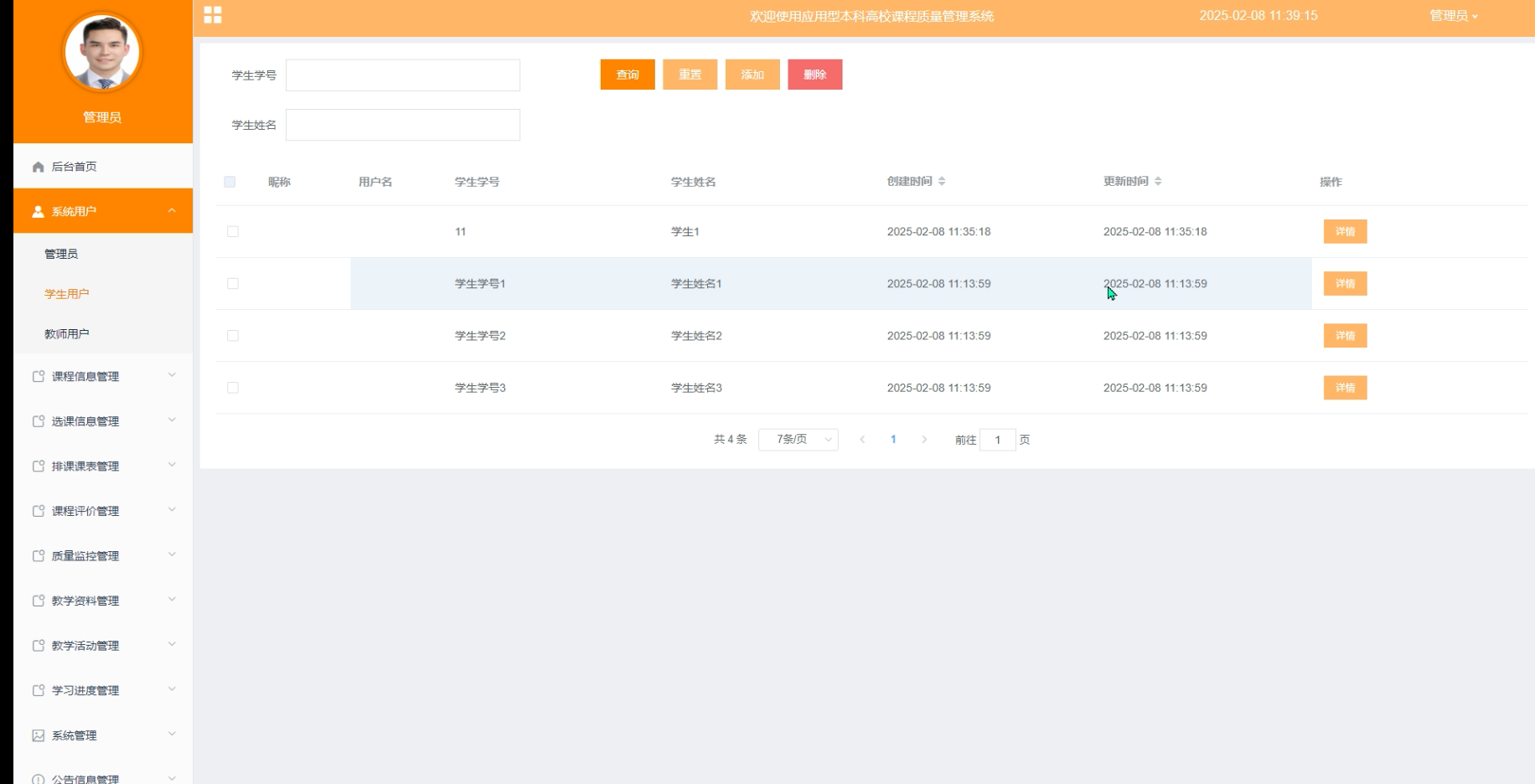Screen dimensions: 1535x784
Task: Expand the 学习进度管理 chevron
Action: (172, 689)
